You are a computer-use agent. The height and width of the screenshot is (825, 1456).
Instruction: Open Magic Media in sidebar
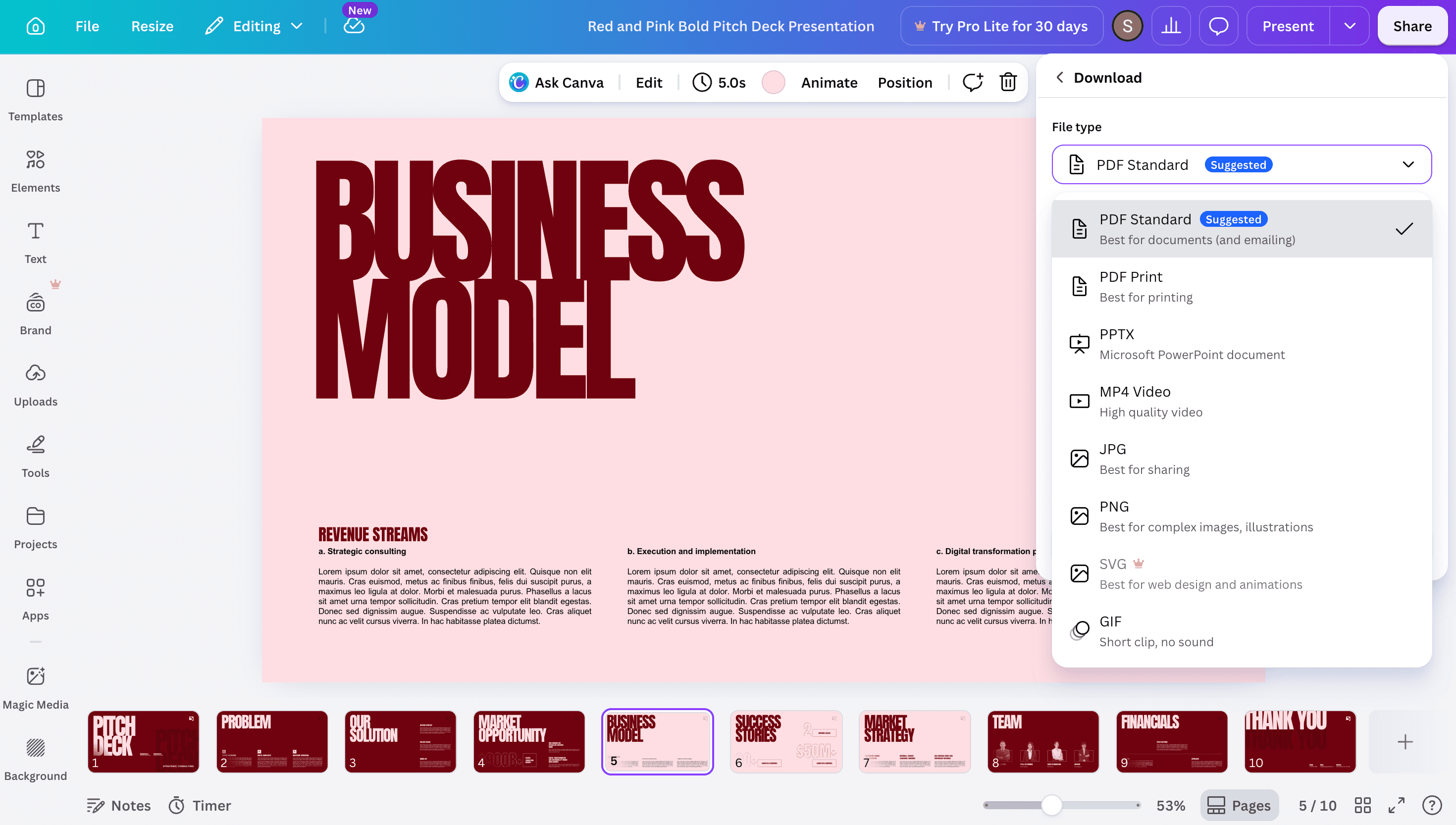[x=35, y=688]
